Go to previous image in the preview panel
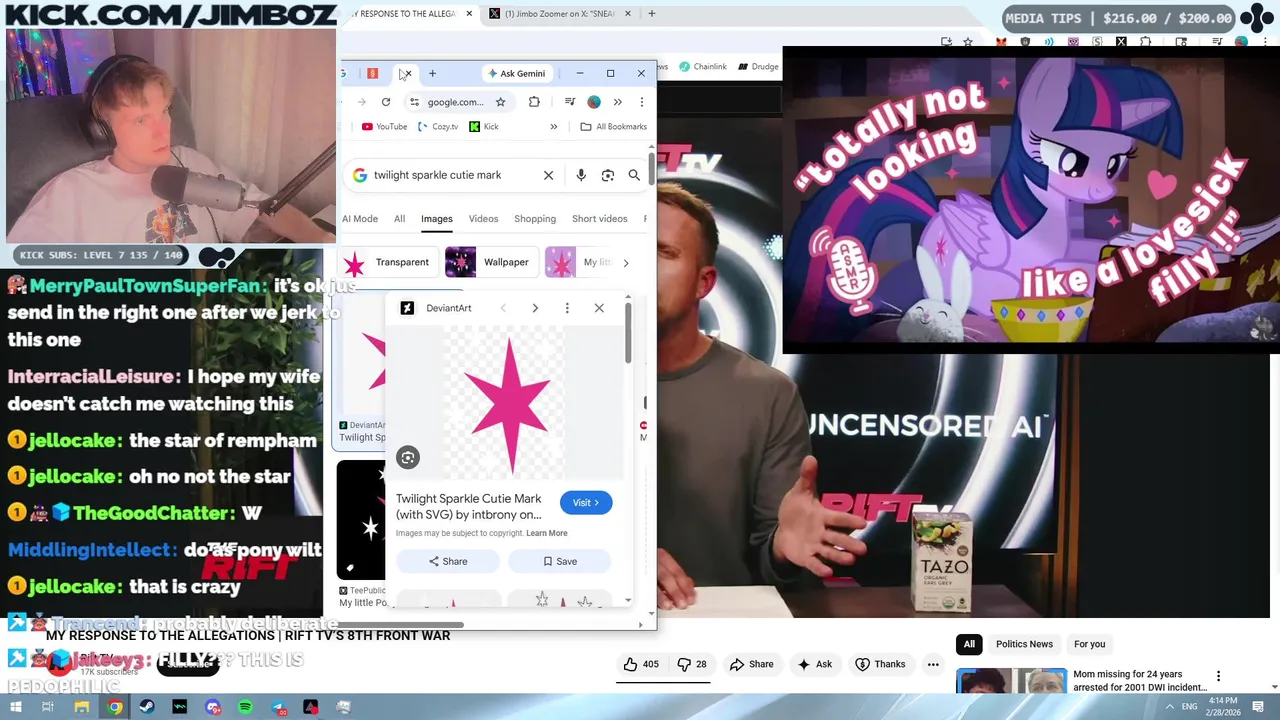 click(x=503, y=308)
